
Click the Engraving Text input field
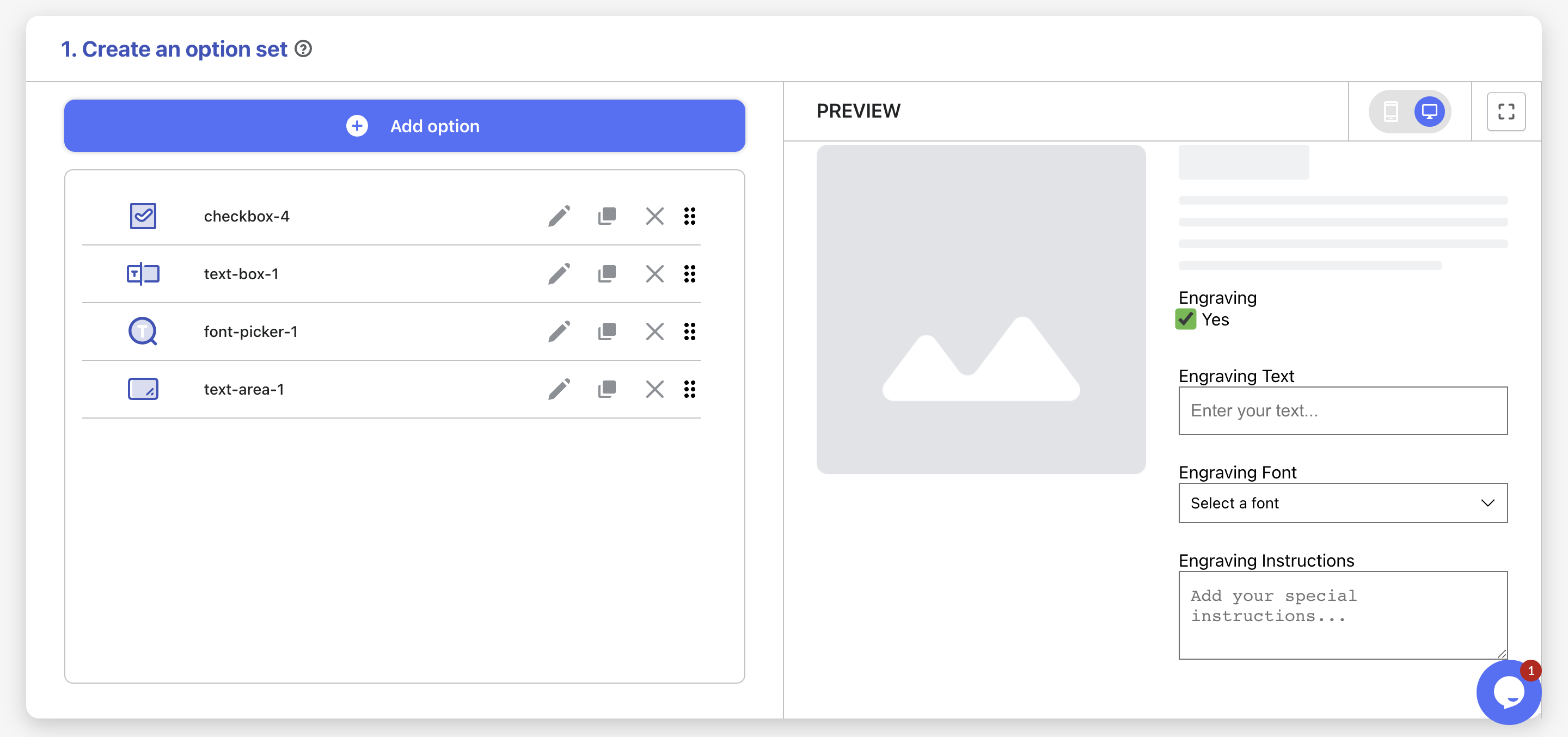point(1342,411)
